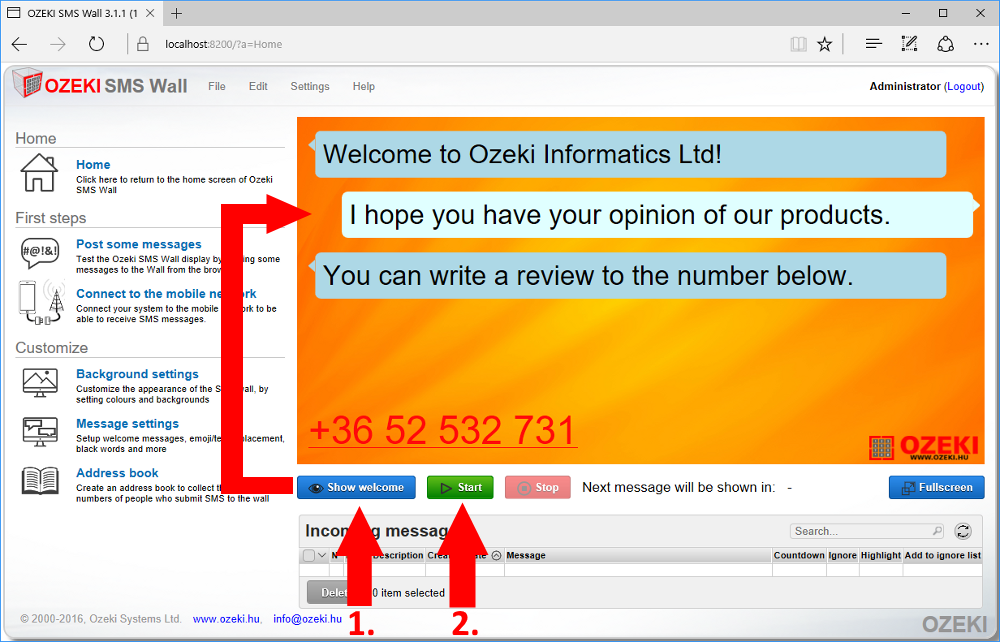Click the Description column header
Image resolution: width=1000 pixels, height=642 pixels.
coord(397,555)
